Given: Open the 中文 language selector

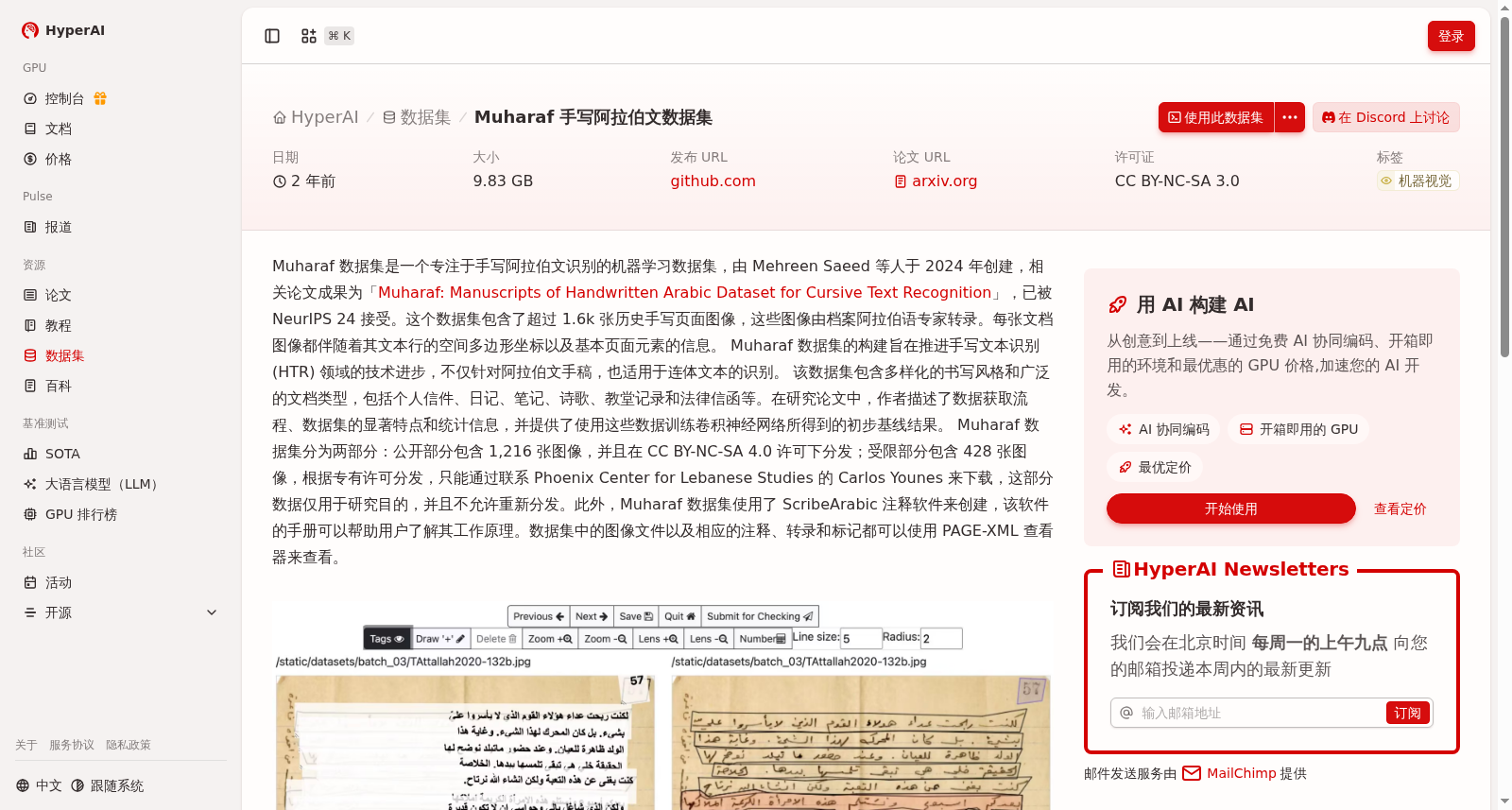Looking at the screenshot, I should click(39, 785).
